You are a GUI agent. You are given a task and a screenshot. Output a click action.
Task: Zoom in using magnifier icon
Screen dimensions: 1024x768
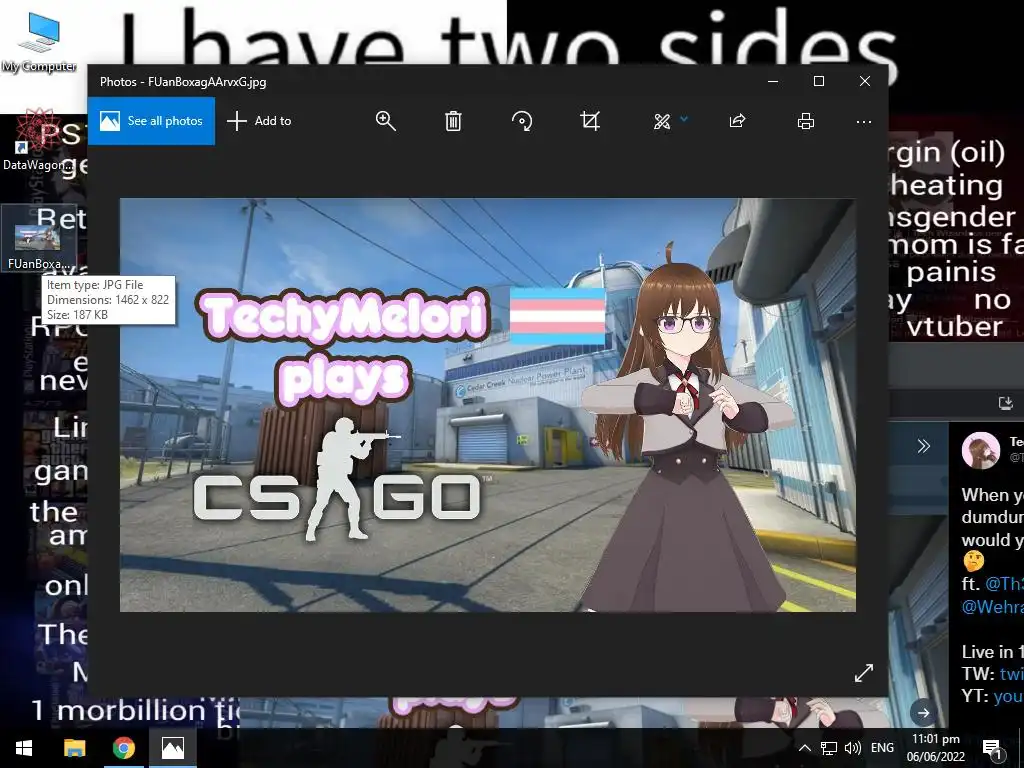385,121
